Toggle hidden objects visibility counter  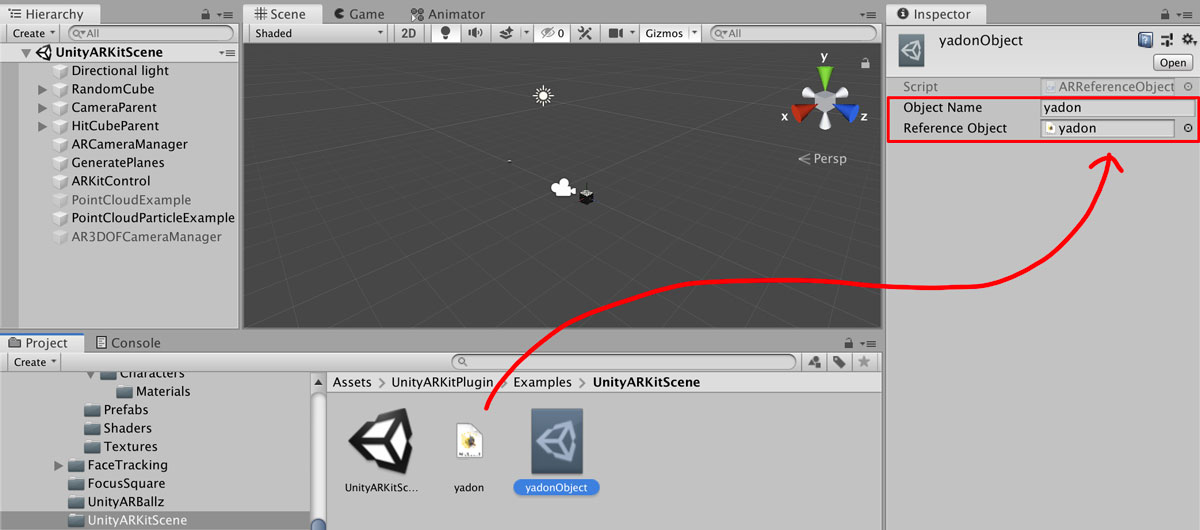click(553, 33)
